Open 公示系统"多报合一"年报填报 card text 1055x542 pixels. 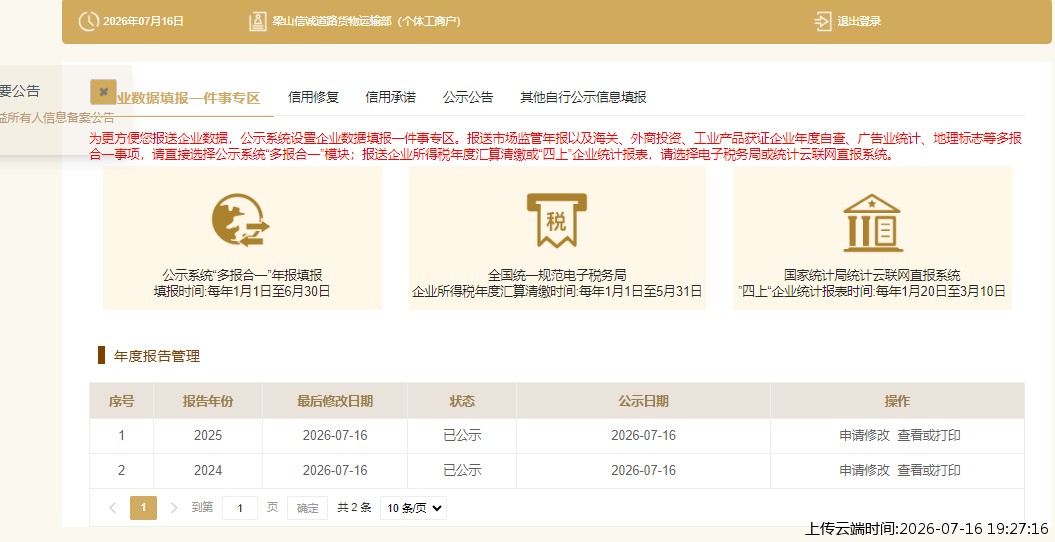point(242,275)
